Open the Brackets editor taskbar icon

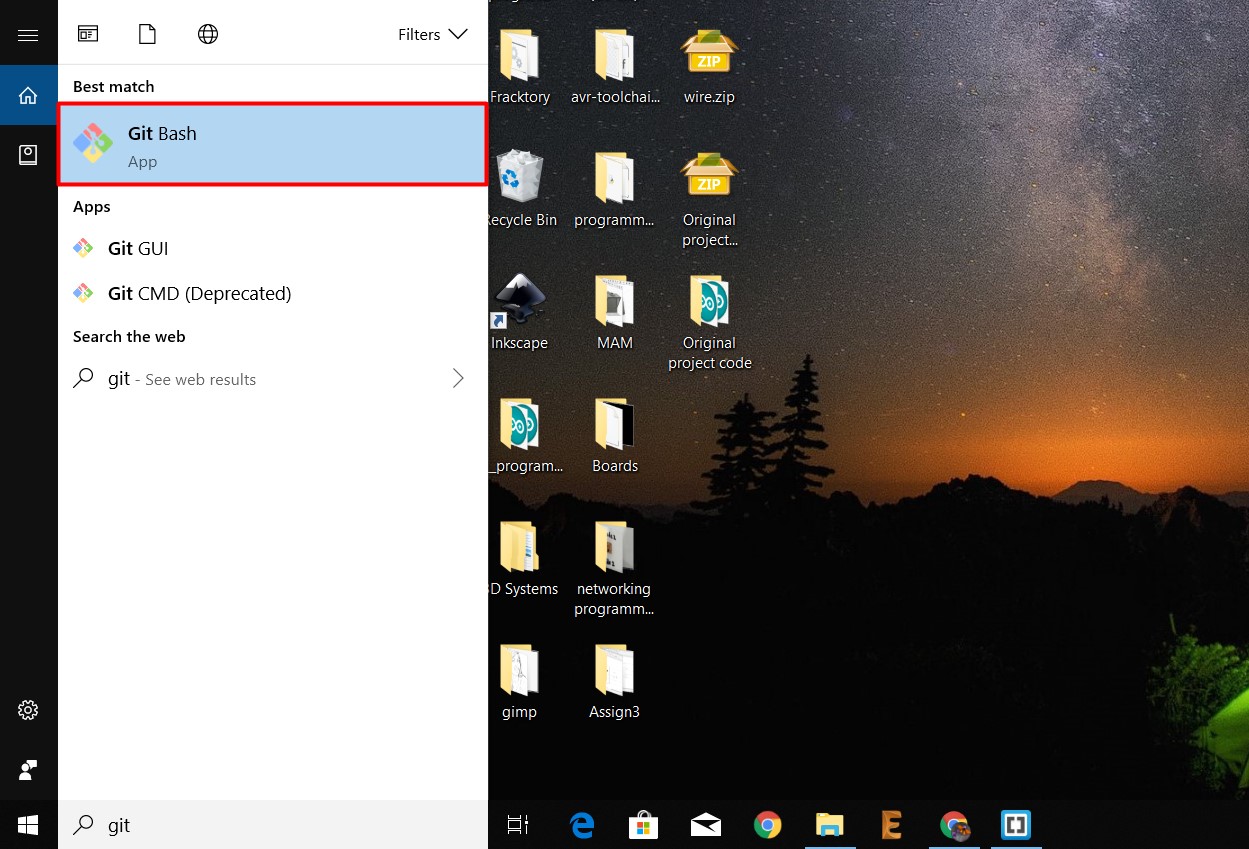(1016, 825)
